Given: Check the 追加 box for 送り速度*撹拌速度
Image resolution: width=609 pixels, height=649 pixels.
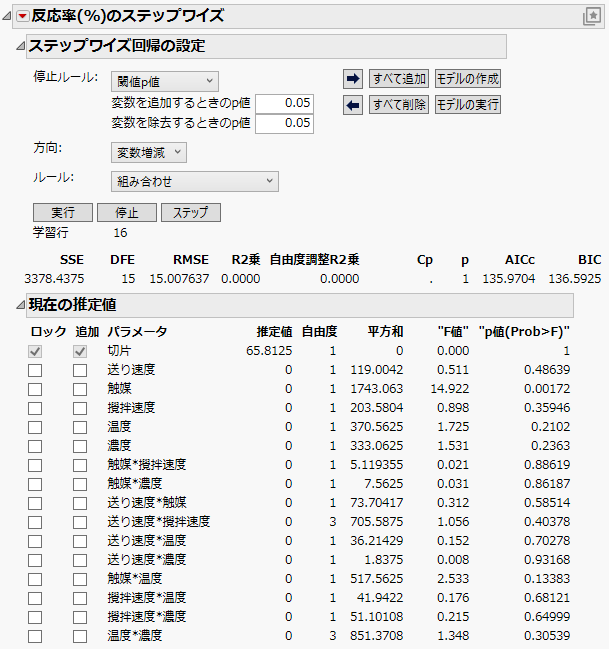Looking at the screenshot, I should 80,522.
